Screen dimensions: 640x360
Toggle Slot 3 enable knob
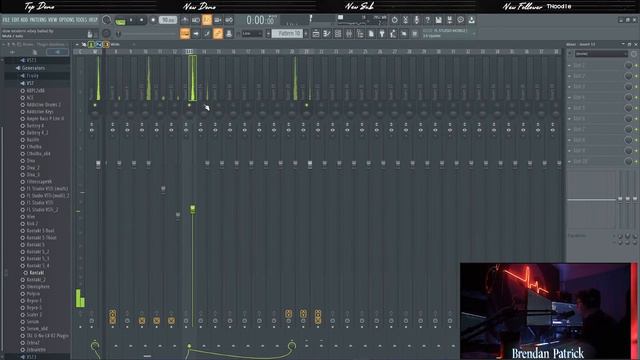(629, 87)
